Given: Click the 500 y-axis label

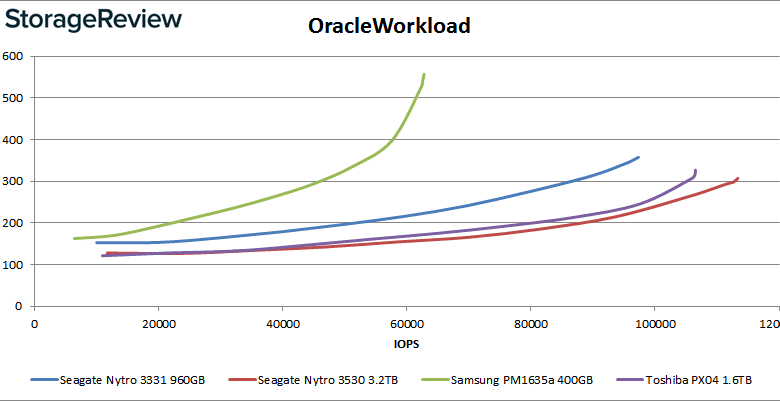Looking at the screenshot, I should [x=12, y=98].
